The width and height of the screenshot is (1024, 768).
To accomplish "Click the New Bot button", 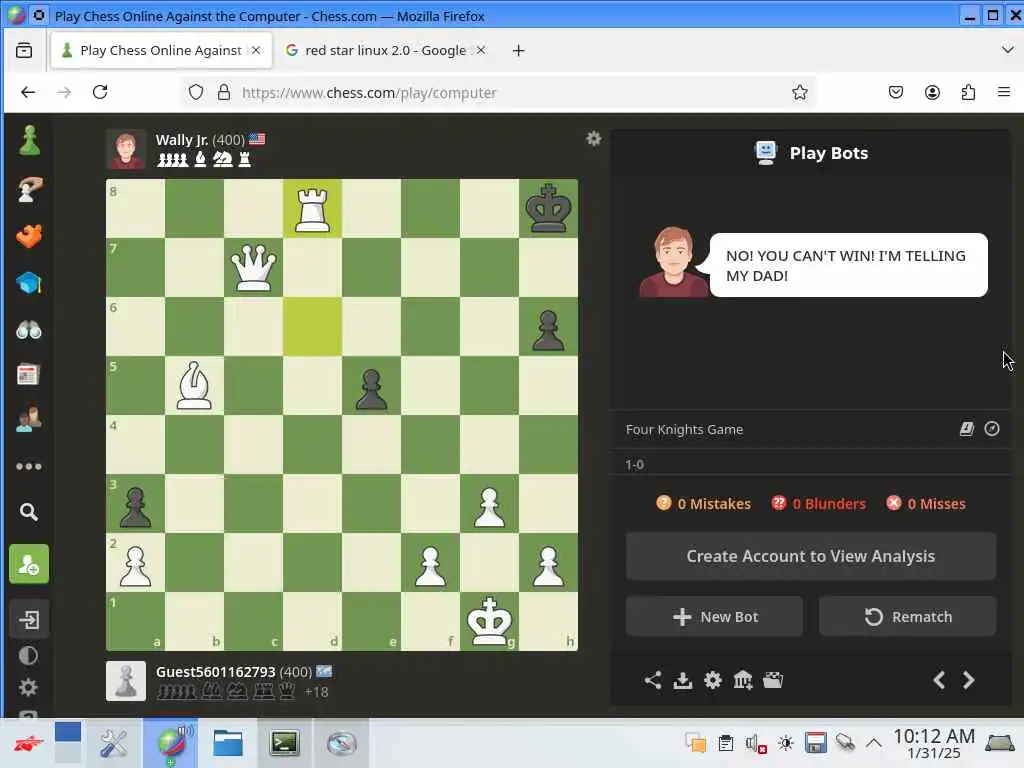I will point(714,616).
